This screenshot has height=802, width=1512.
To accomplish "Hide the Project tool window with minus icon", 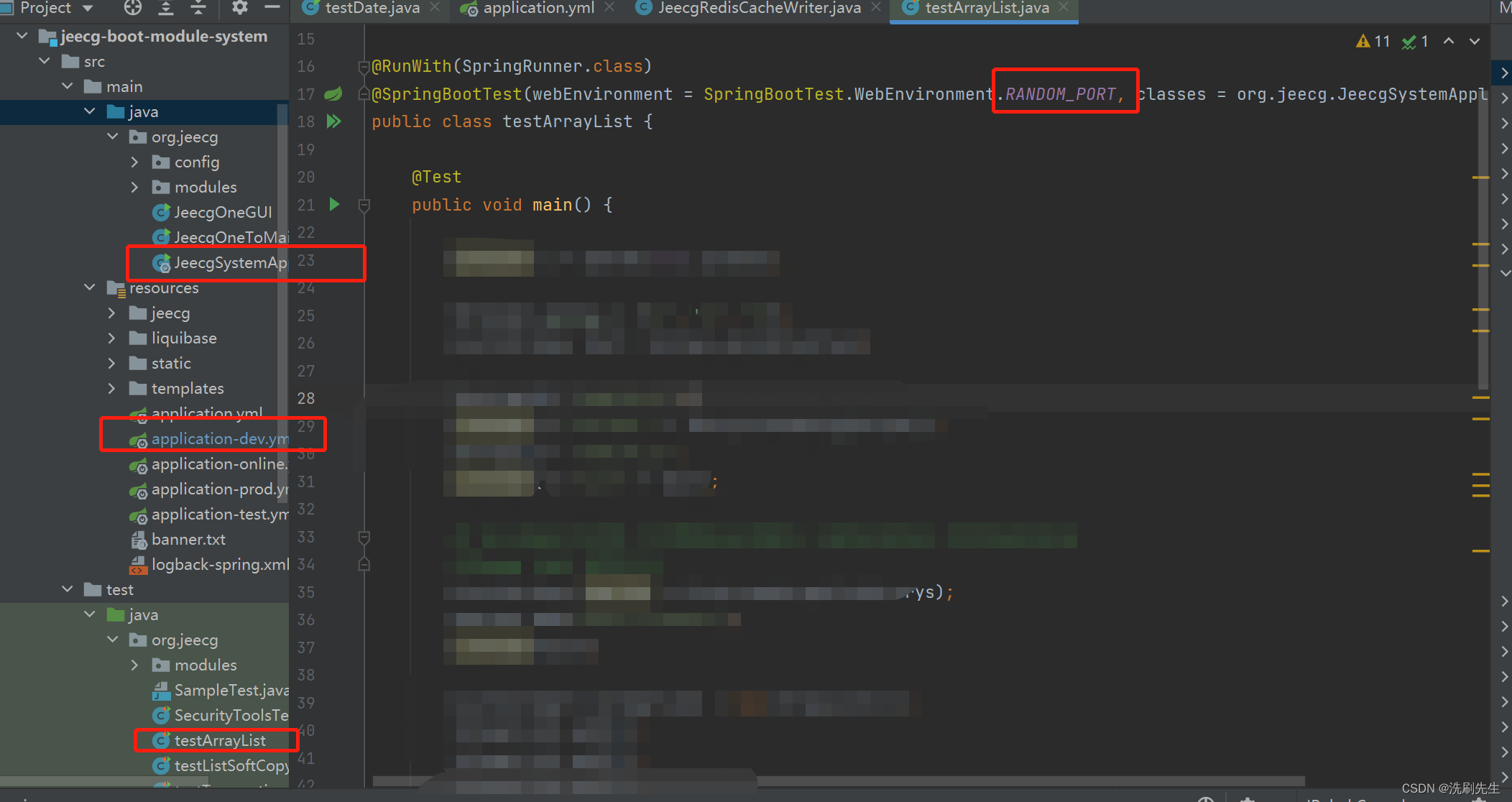I will coord(272,8).
